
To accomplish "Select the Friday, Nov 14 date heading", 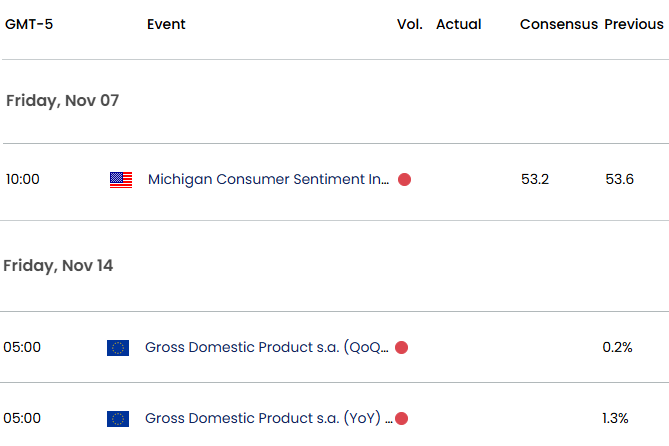I will [60, 265].
